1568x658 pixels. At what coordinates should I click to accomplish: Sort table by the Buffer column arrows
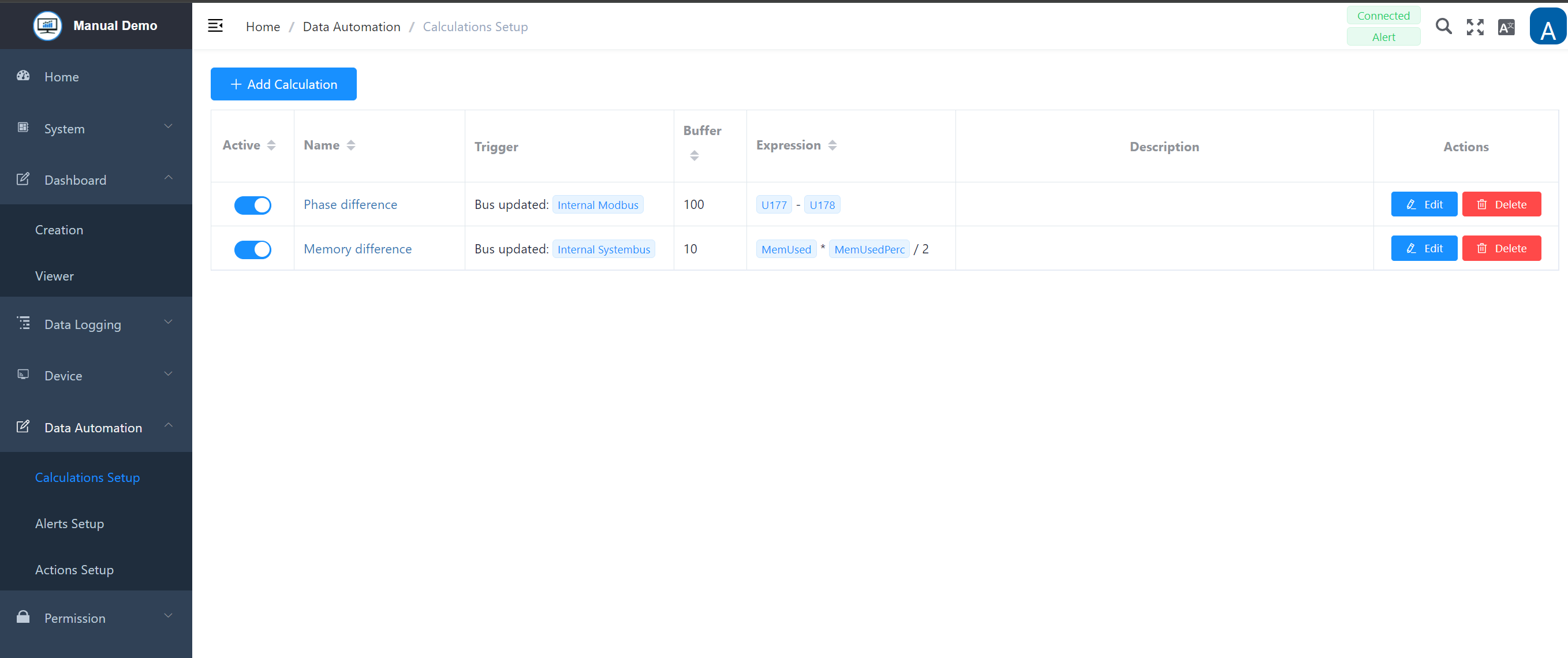tap(694, 156)
